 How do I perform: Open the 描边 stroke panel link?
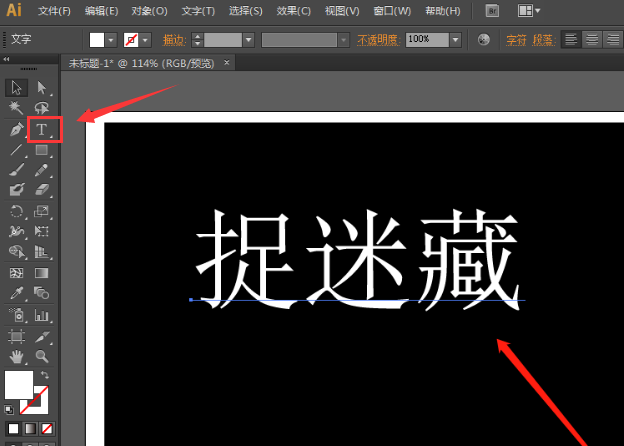point(174,40)
